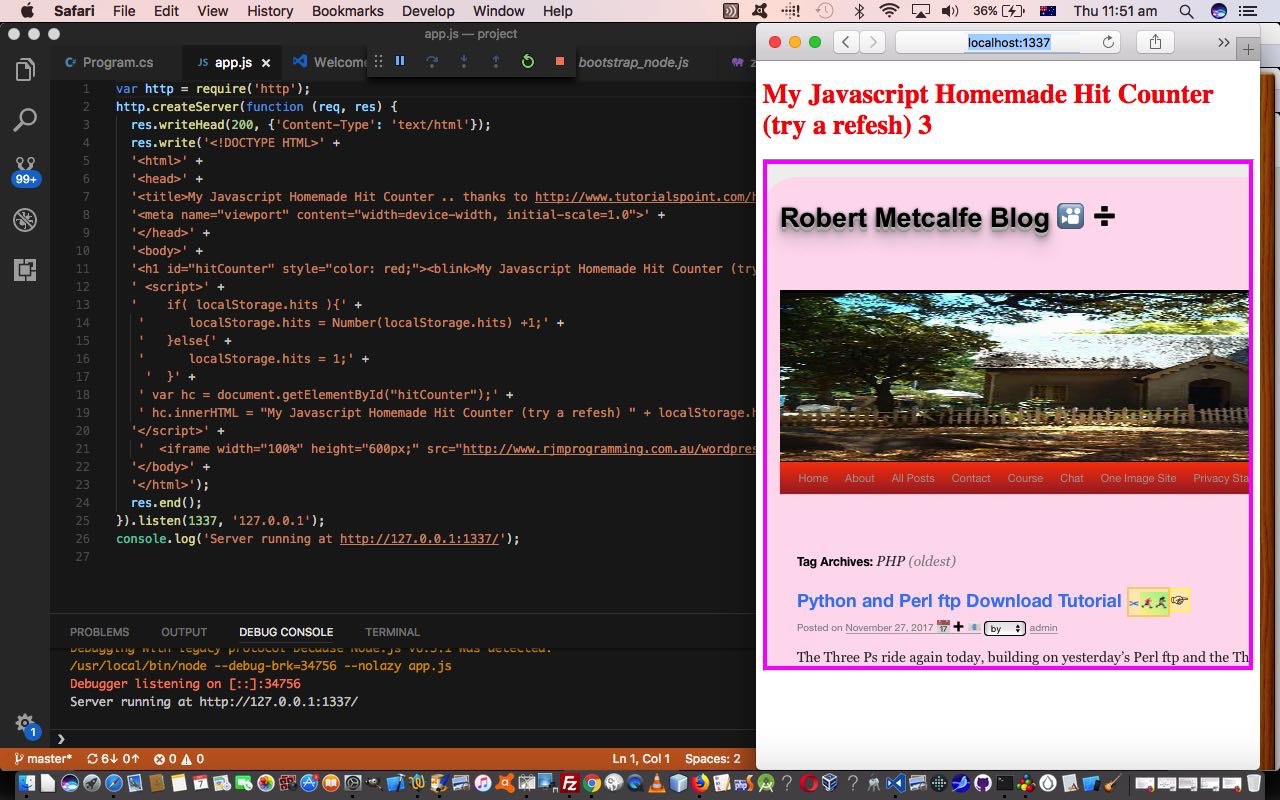Stop debugging with the red square icon
Image resolution: width=1280 pixels, height=800 pixels.
tap(557, 61)
